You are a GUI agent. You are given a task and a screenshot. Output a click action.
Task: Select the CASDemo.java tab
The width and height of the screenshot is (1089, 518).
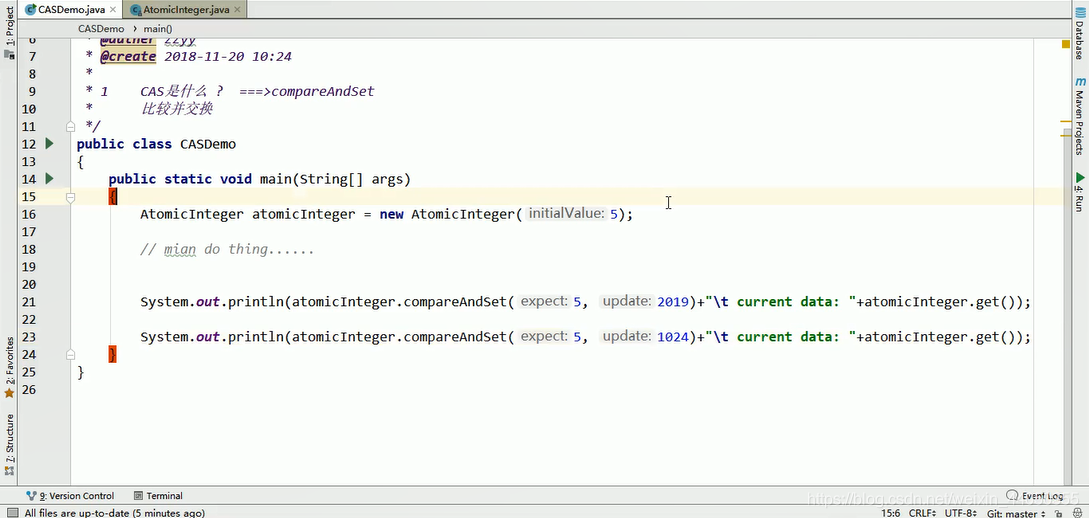click(71, 10)
